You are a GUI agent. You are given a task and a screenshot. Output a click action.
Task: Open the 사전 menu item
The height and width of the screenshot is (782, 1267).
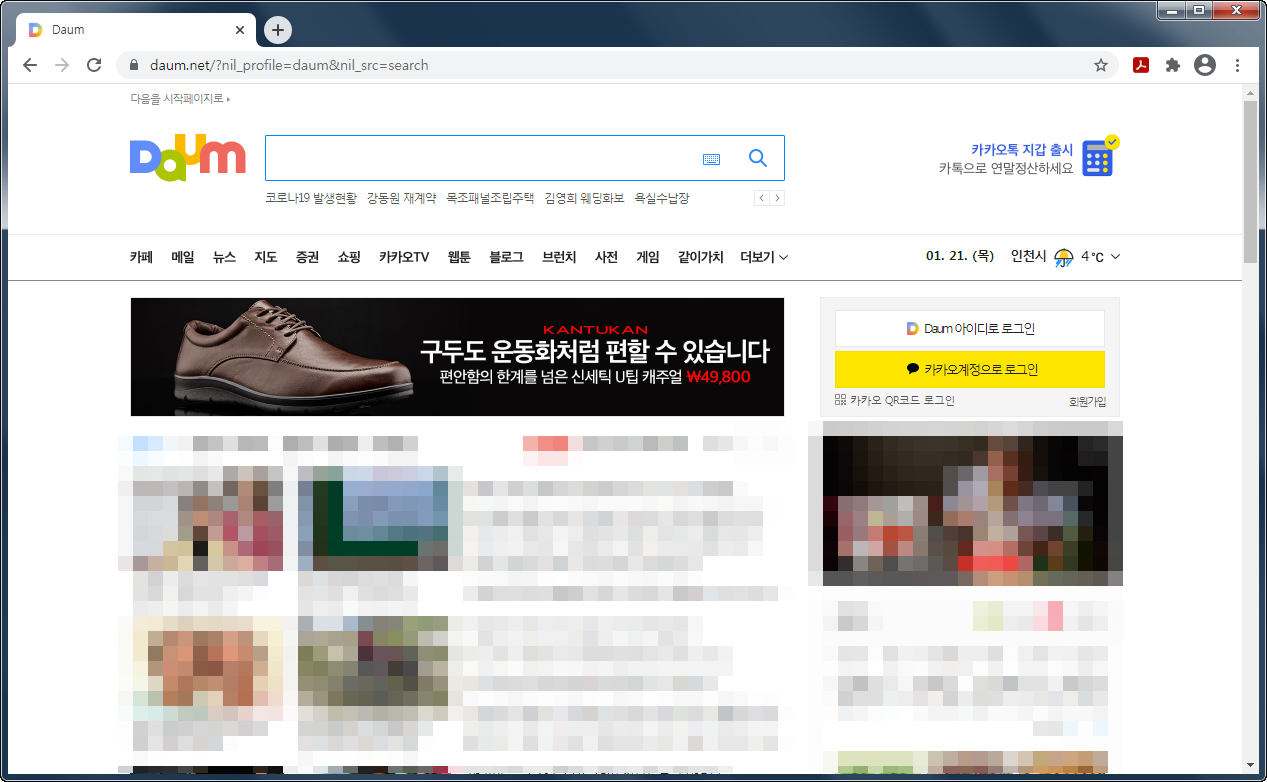606,257
